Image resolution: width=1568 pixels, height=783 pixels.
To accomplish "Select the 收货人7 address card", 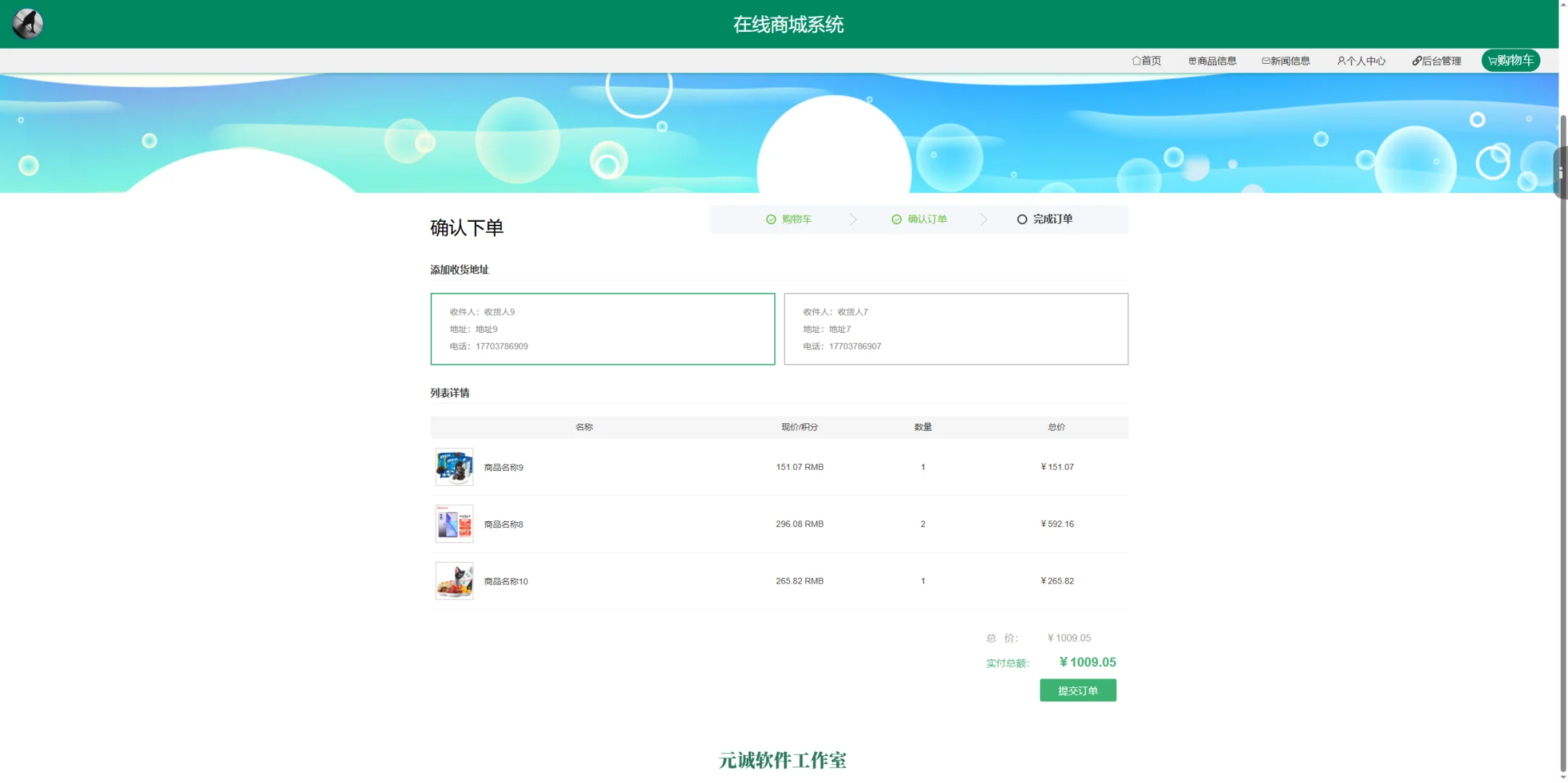I will (955, 328).
